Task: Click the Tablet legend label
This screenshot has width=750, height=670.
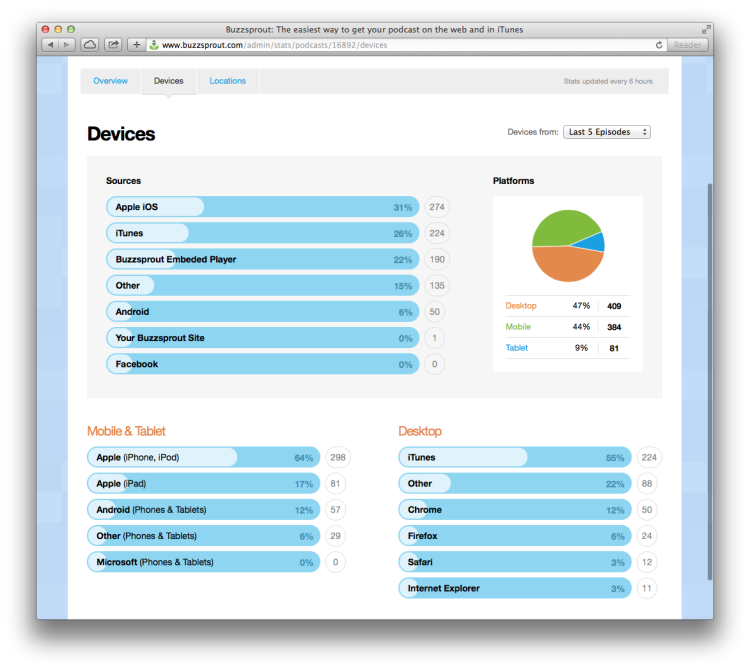Action: coord(517,348)
